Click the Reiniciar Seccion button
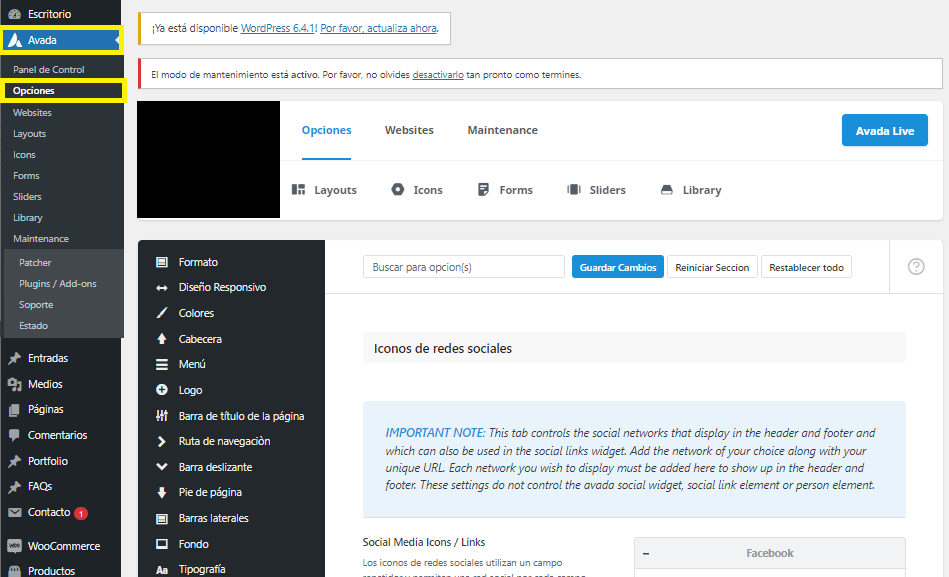Screen dimensions: 949x577 coord(712,267)
